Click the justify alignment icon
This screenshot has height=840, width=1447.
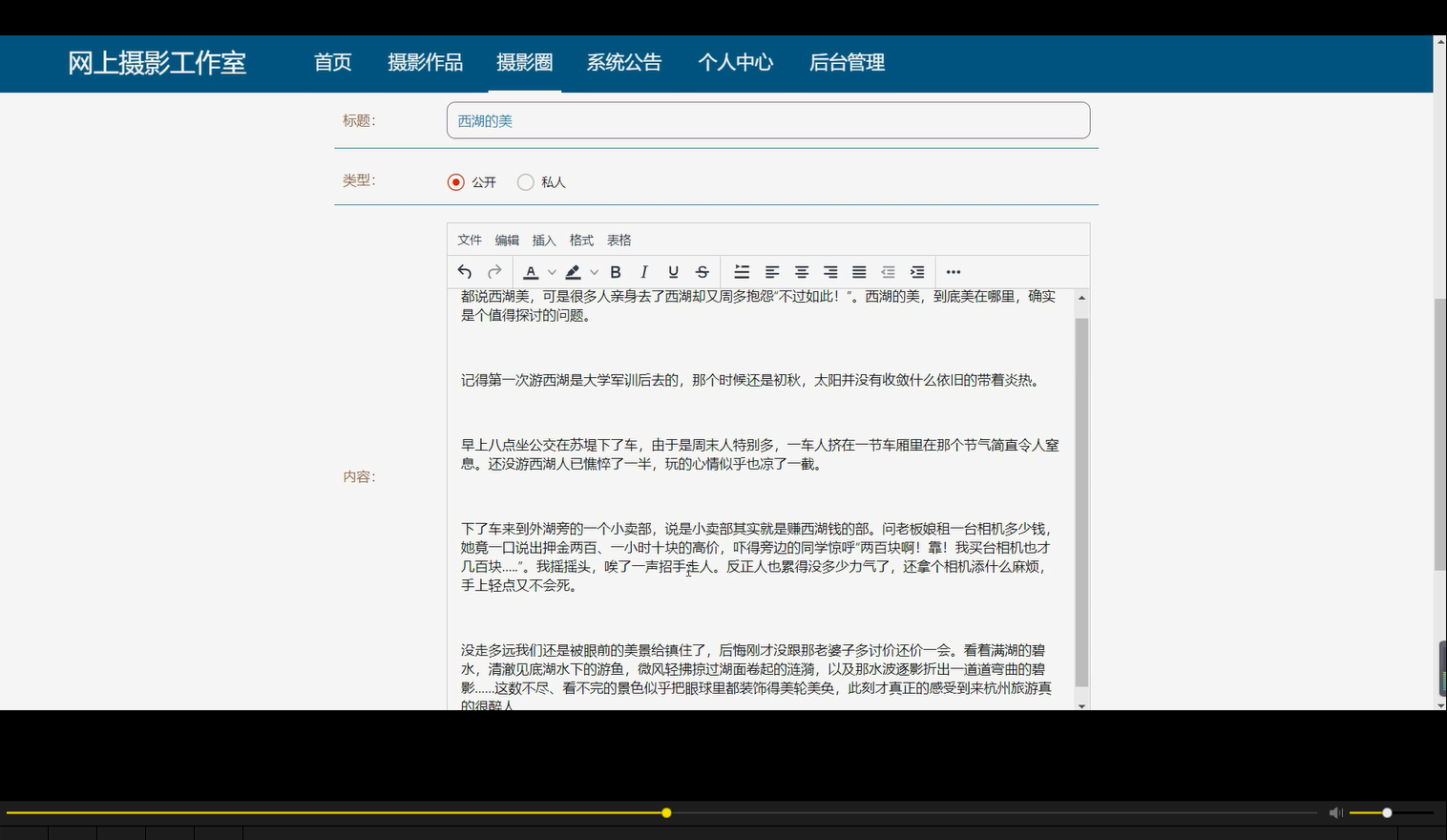coord(859,271)
